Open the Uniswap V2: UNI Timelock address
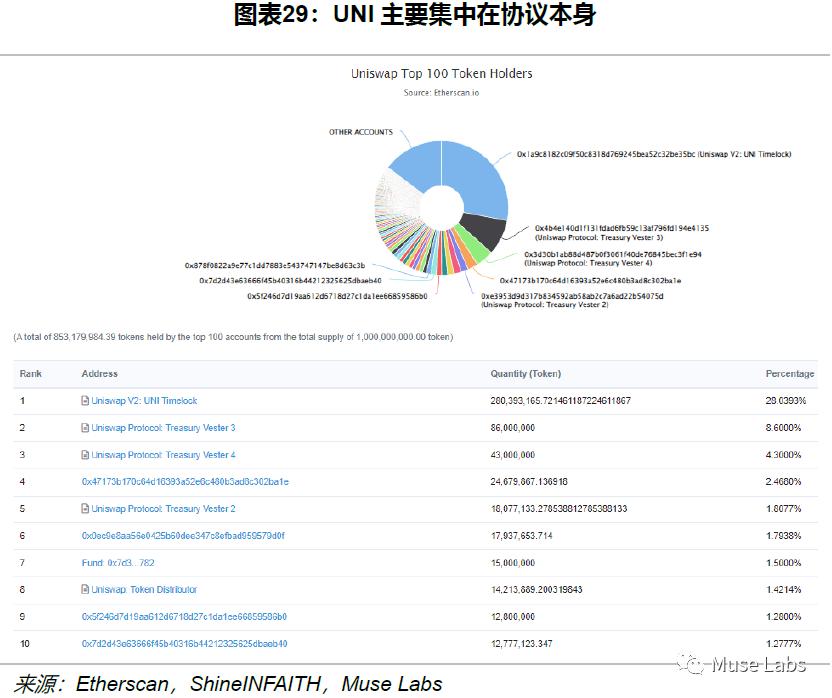The image size is (832, 698). 144,401
